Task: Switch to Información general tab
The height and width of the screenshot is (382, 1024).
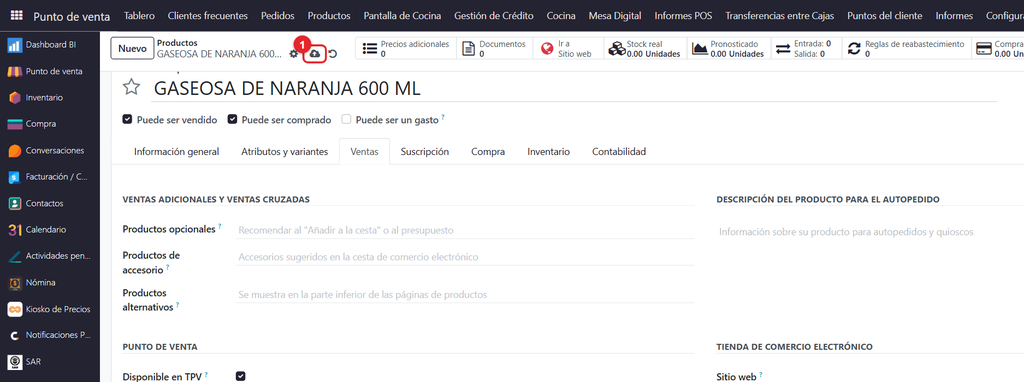Action: tap(176, 151)
